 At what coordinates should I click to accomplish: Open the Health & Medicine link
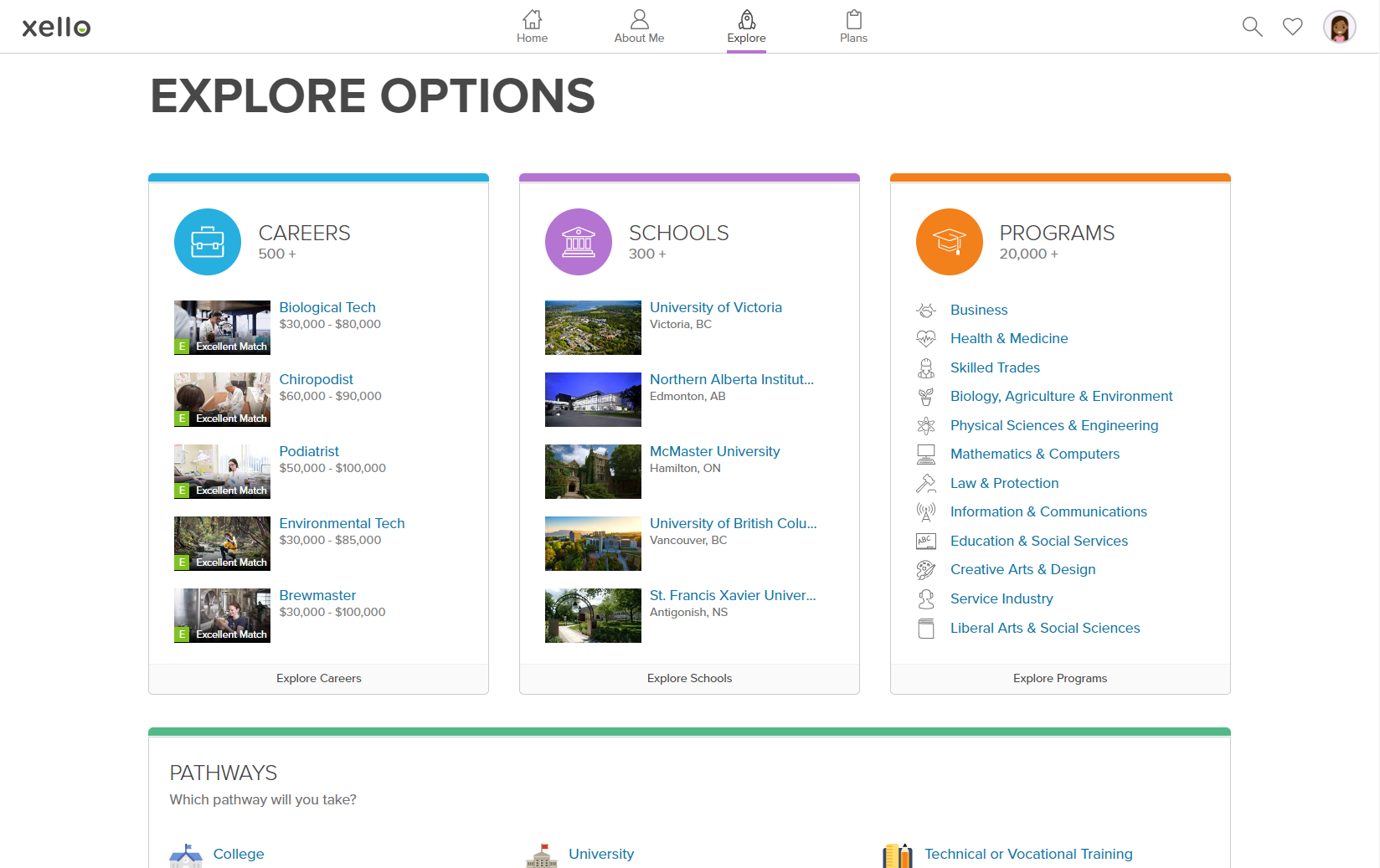pyautogui.click(x=1009, y=338)
